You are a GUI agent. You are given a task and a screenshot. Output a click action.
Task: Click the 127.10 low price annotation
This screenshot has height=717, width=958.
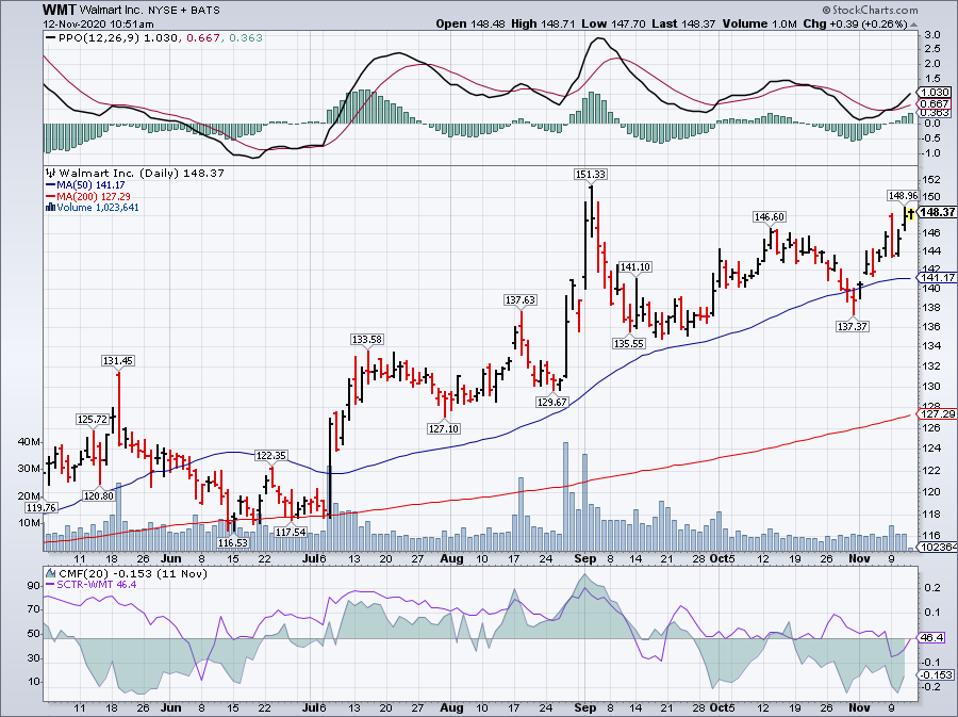(x=444, y=429)
